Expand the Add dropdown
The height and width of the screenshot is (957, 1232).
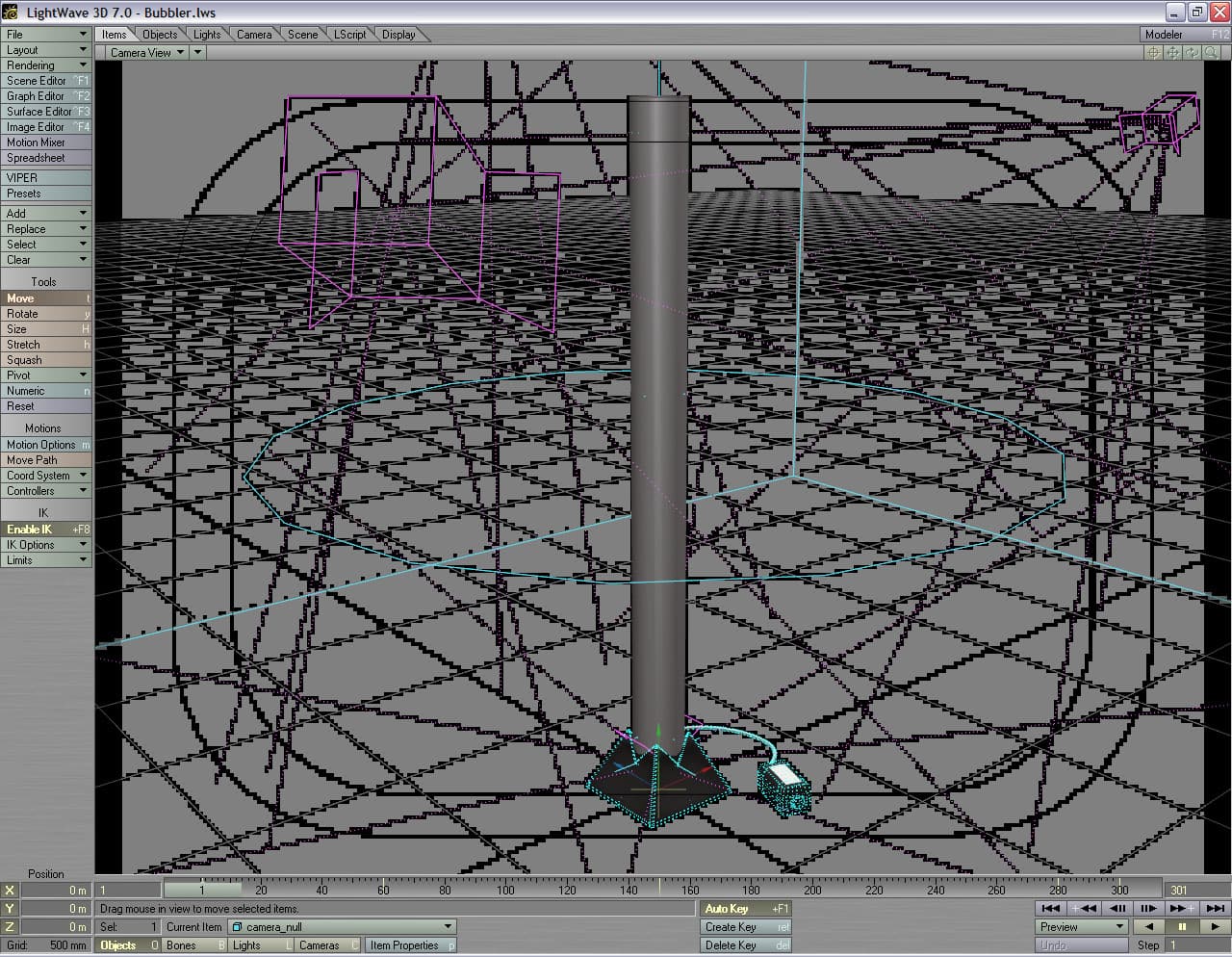point(46,214)
